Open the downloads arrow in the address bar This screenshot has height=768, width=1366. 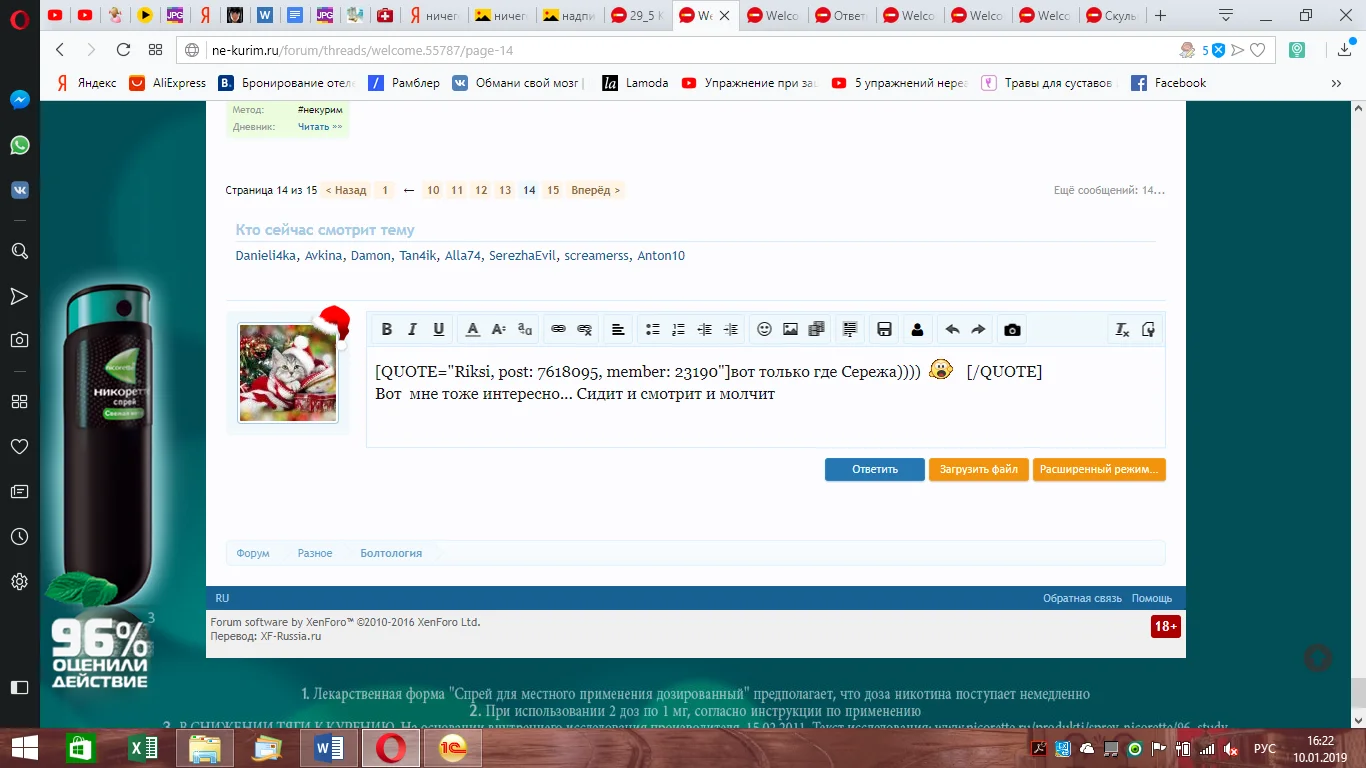point(1345,50)
